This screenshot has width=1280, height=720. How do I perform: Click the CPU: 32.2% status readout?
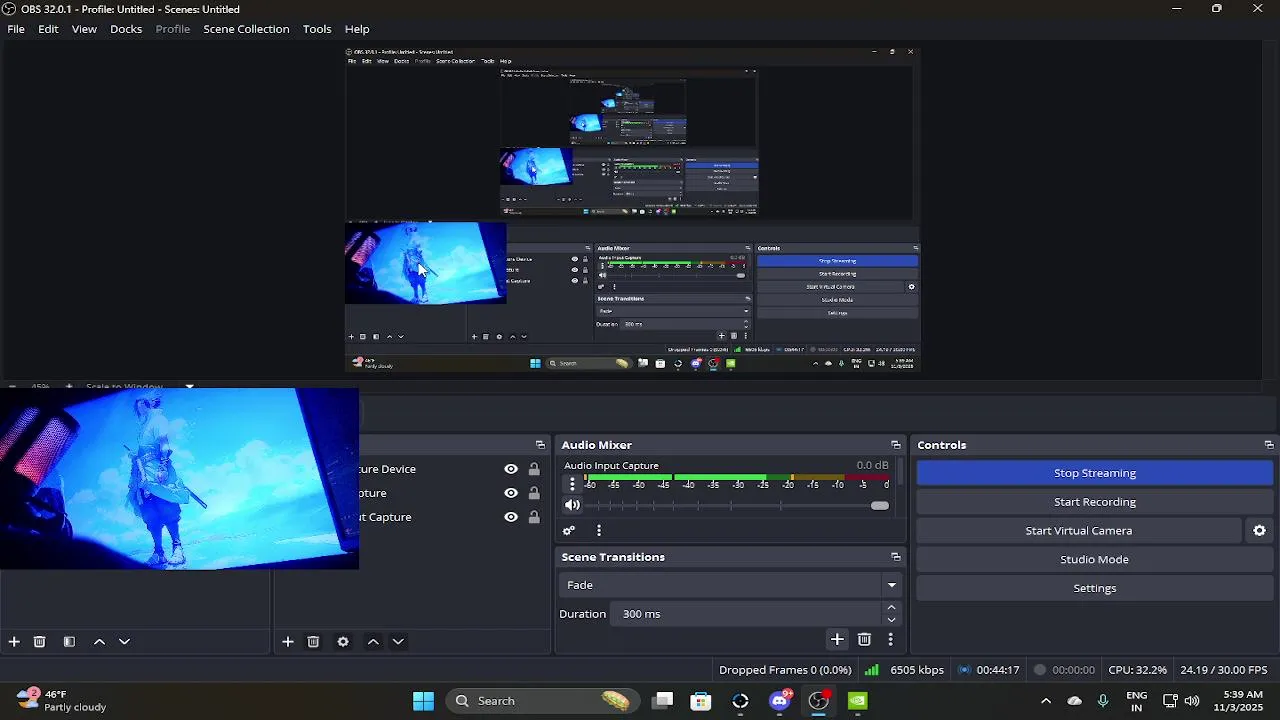point(1137,670)
